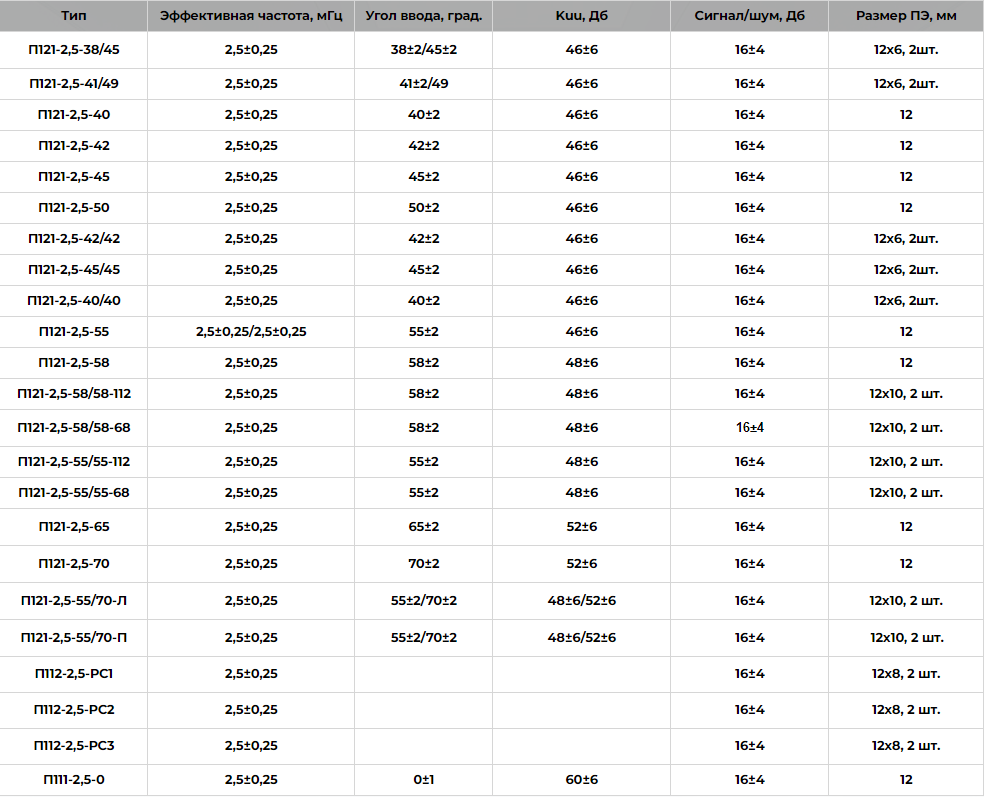Viewport: 984px width, 797px height.
Task: Click the frequency cell 2,5±0,25/2,5±0,25
Action: coord(251,332)
